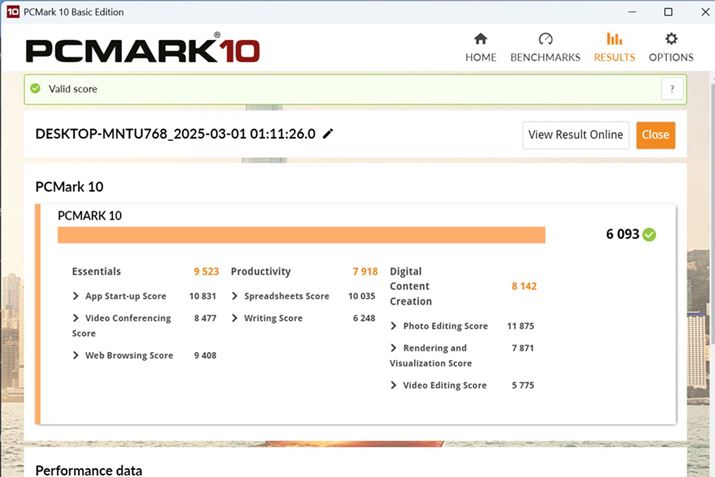Click the Options gear icon
The image size is (715, 477).
[x=671, y=39]
